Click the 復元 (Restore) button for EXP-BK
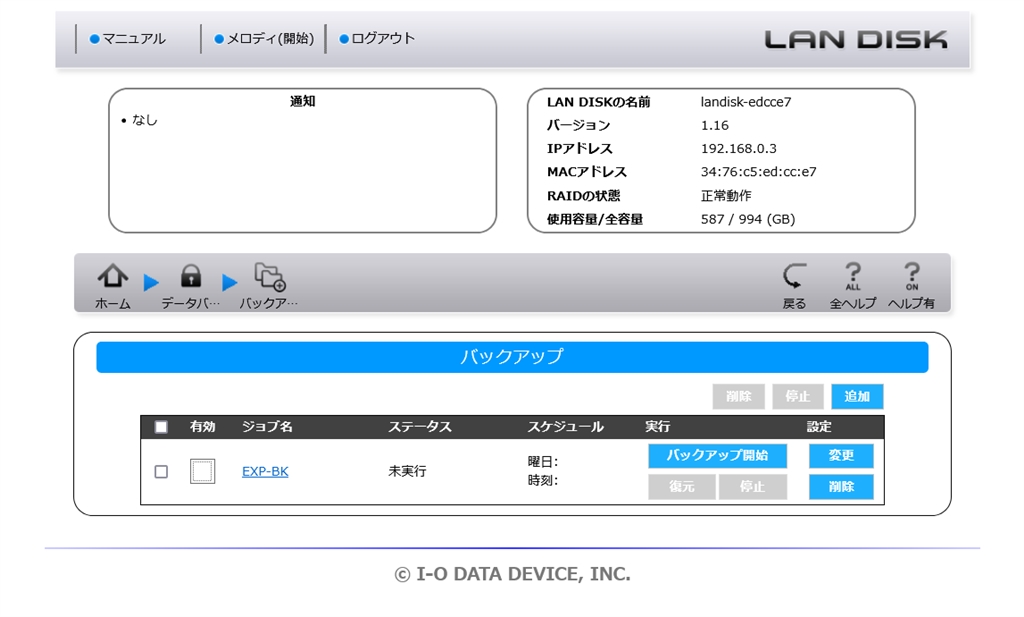This screenshot has width=1024, height=617. (x=681, y=487)
